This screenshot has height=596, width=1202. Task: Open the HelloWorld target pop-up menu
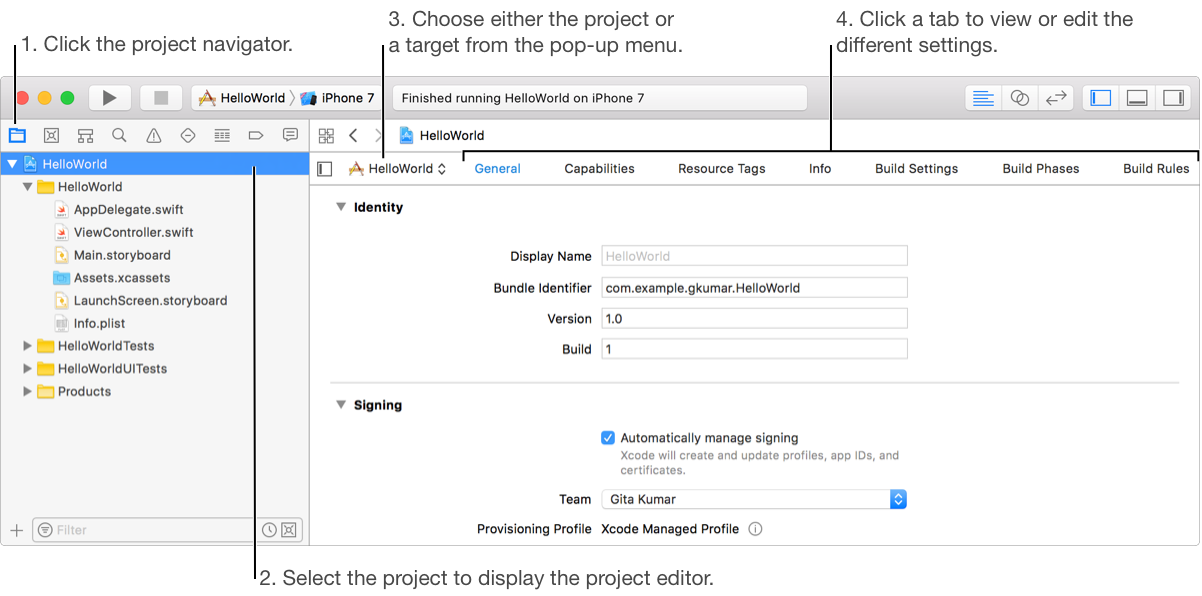coord(398,169)
